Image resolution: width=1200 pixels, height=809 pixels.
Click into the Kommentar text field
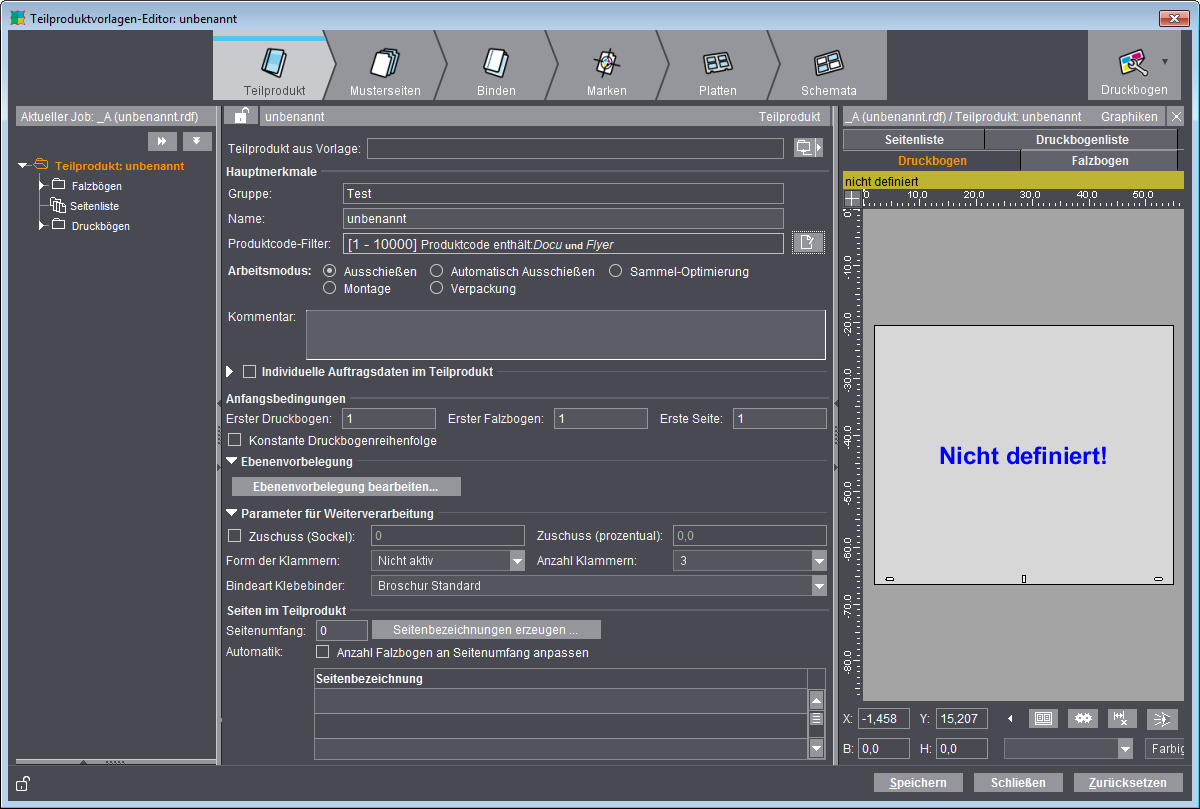pos(565,334)
